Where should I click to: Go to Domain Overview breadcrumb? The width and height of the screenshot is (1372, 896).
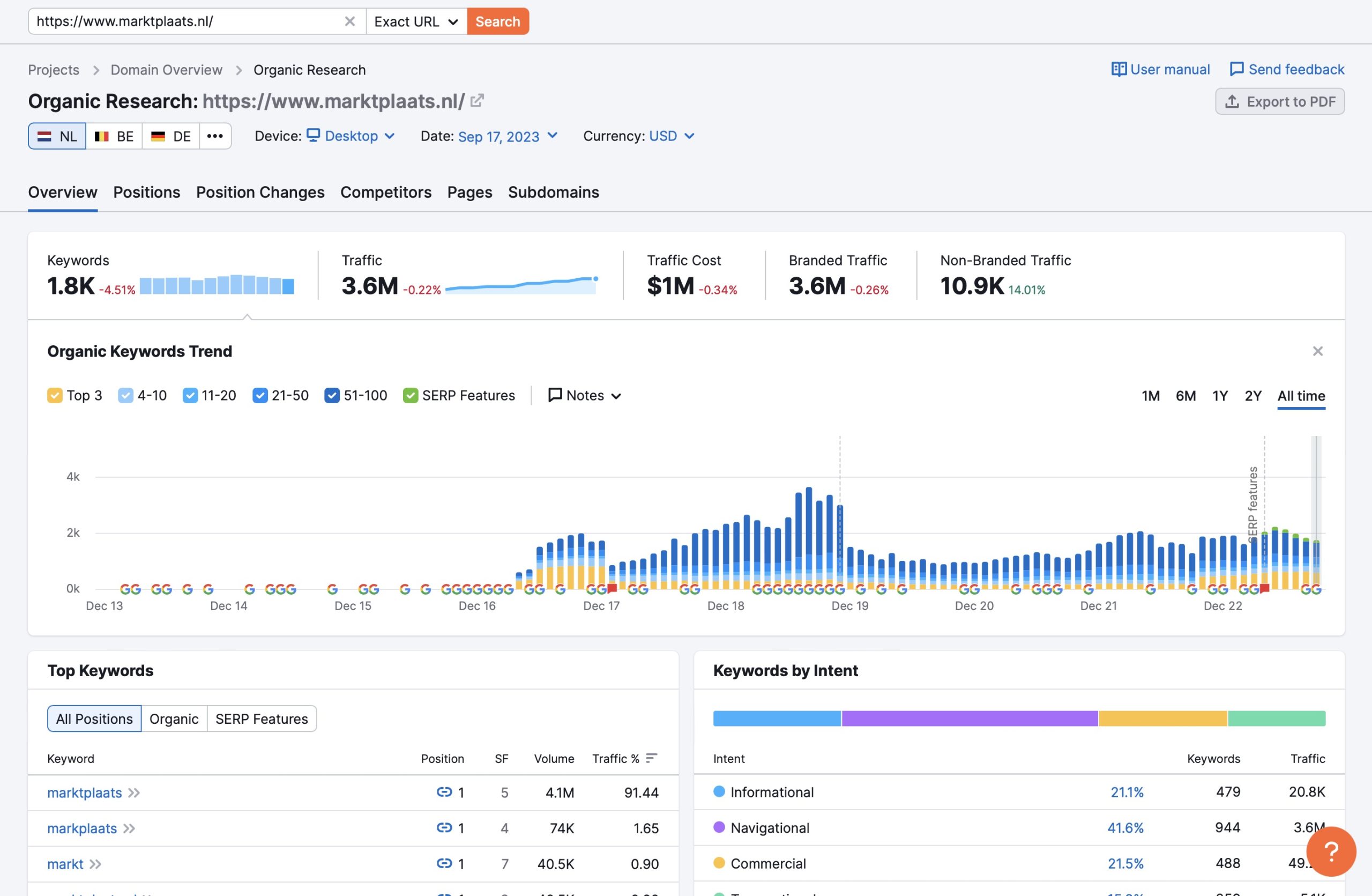click(167, 70)
